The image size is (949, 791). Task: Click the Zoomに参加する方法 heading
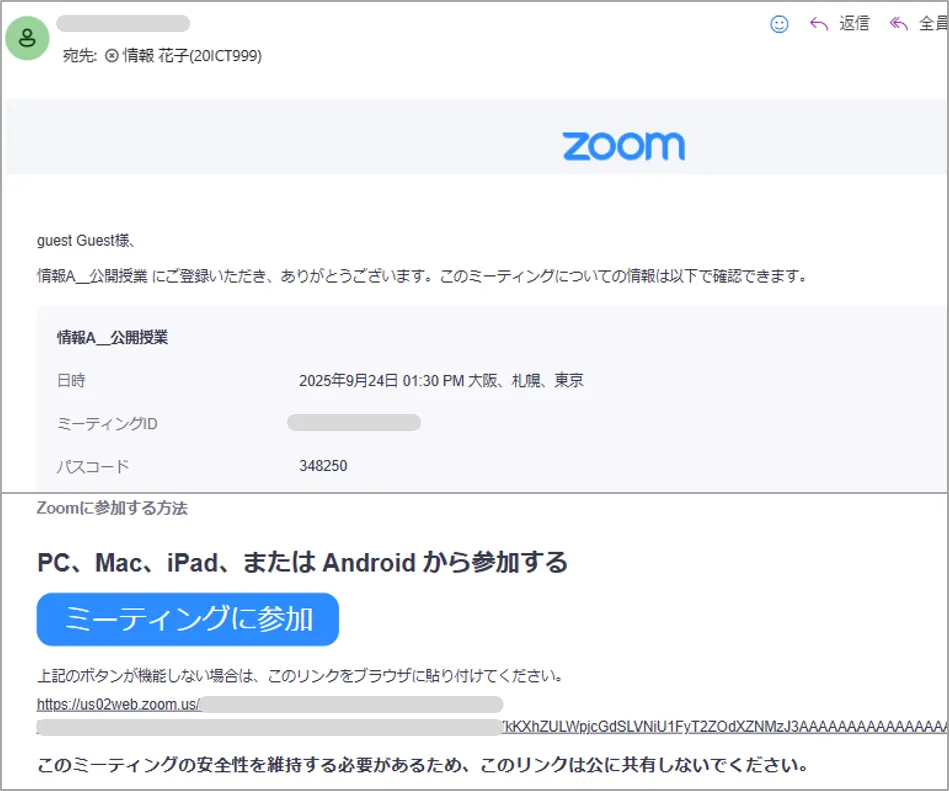pos(112,508)
